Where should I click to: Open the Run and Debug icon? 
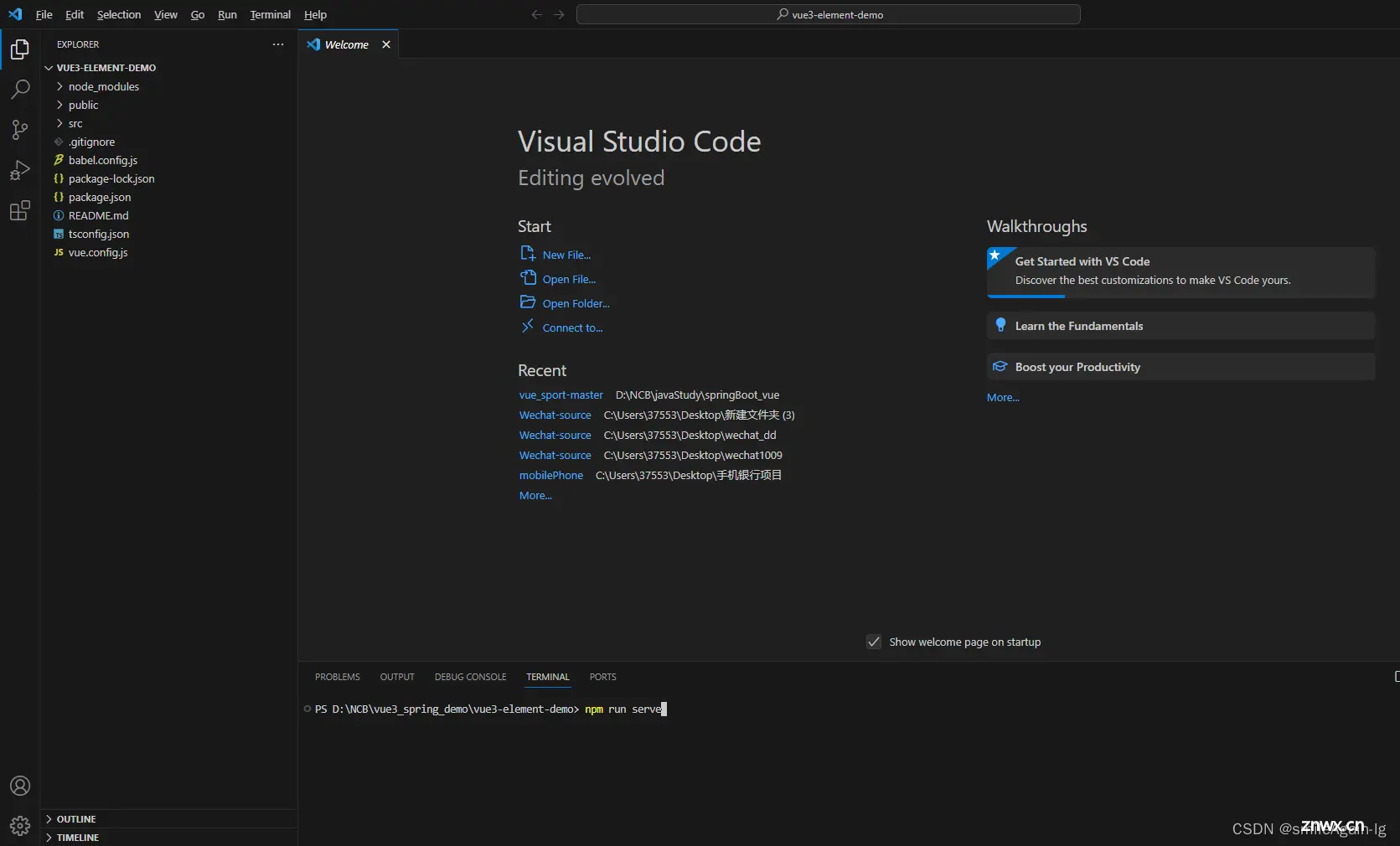(x=20, y=170)
